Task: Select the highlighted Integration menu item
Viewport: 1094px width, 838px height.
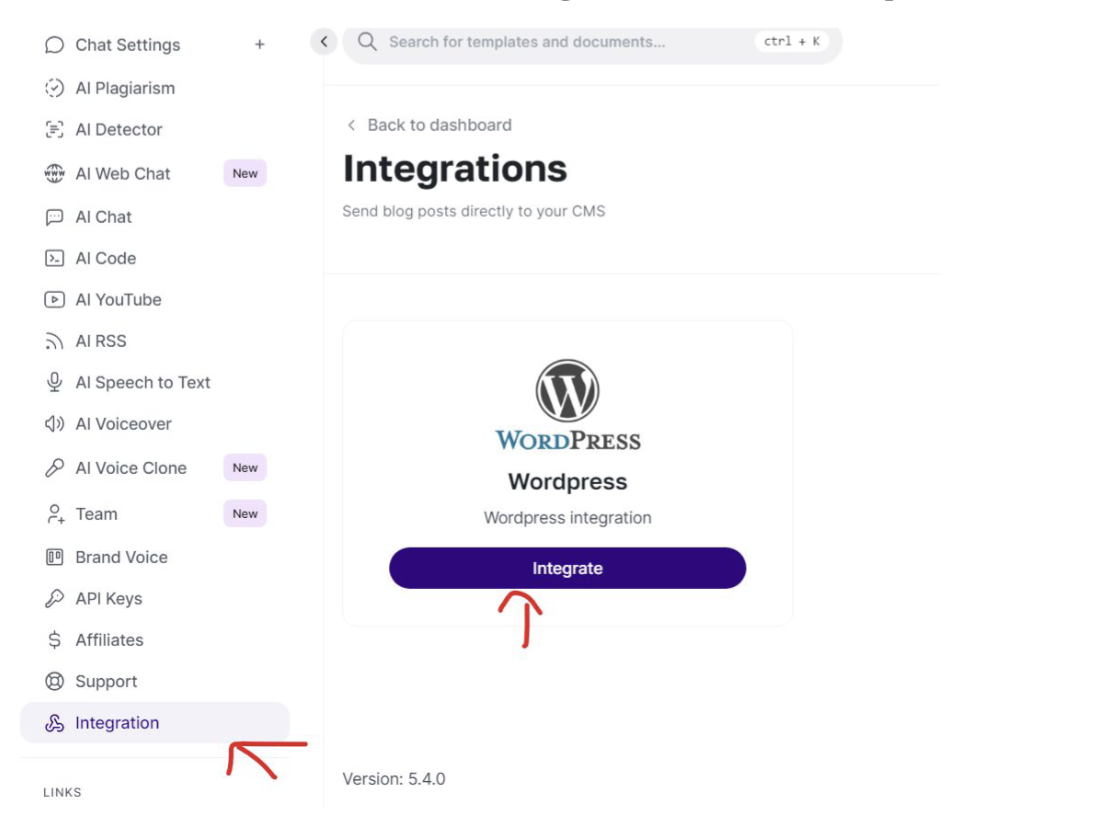Action: 155,723
